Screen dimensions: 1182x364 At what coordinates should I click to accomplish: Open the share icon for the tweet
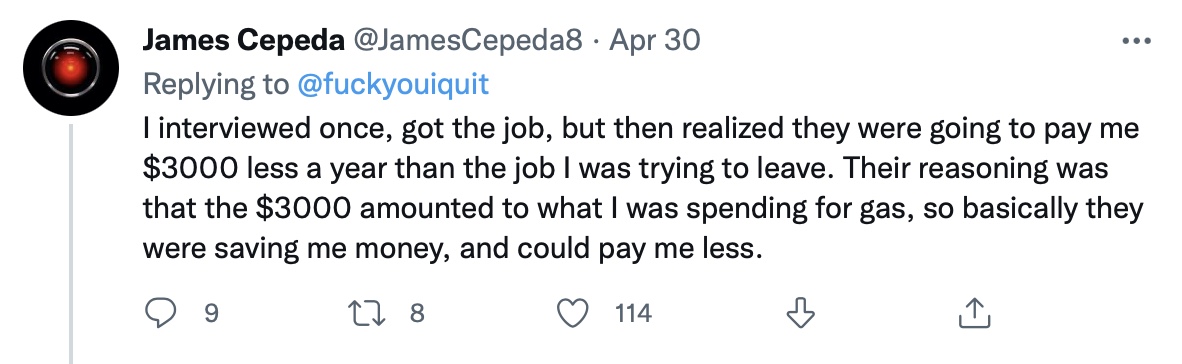972,313
